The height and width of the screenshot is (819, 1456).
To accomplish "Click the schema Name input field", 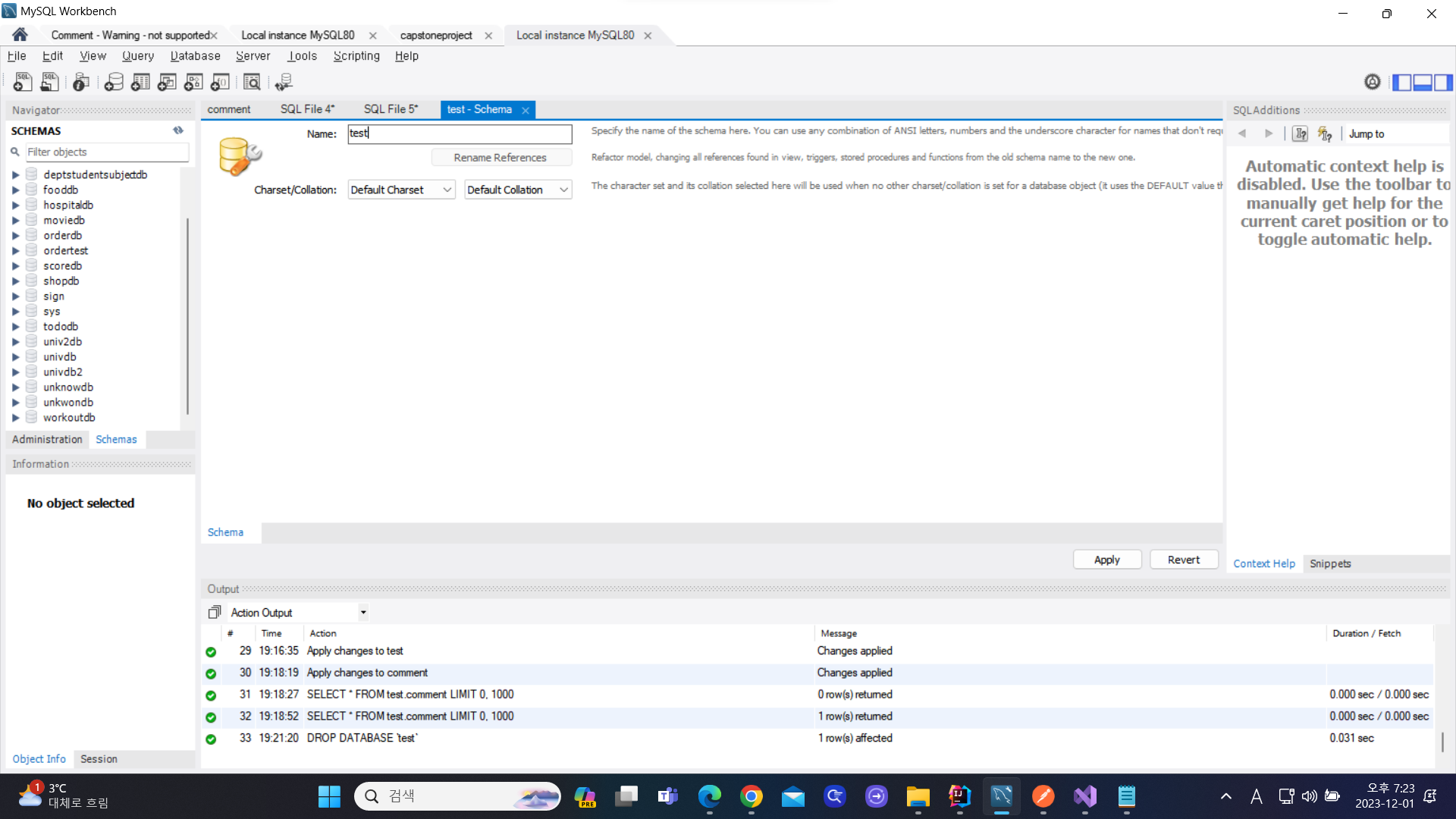I will [x=460, y=133].
